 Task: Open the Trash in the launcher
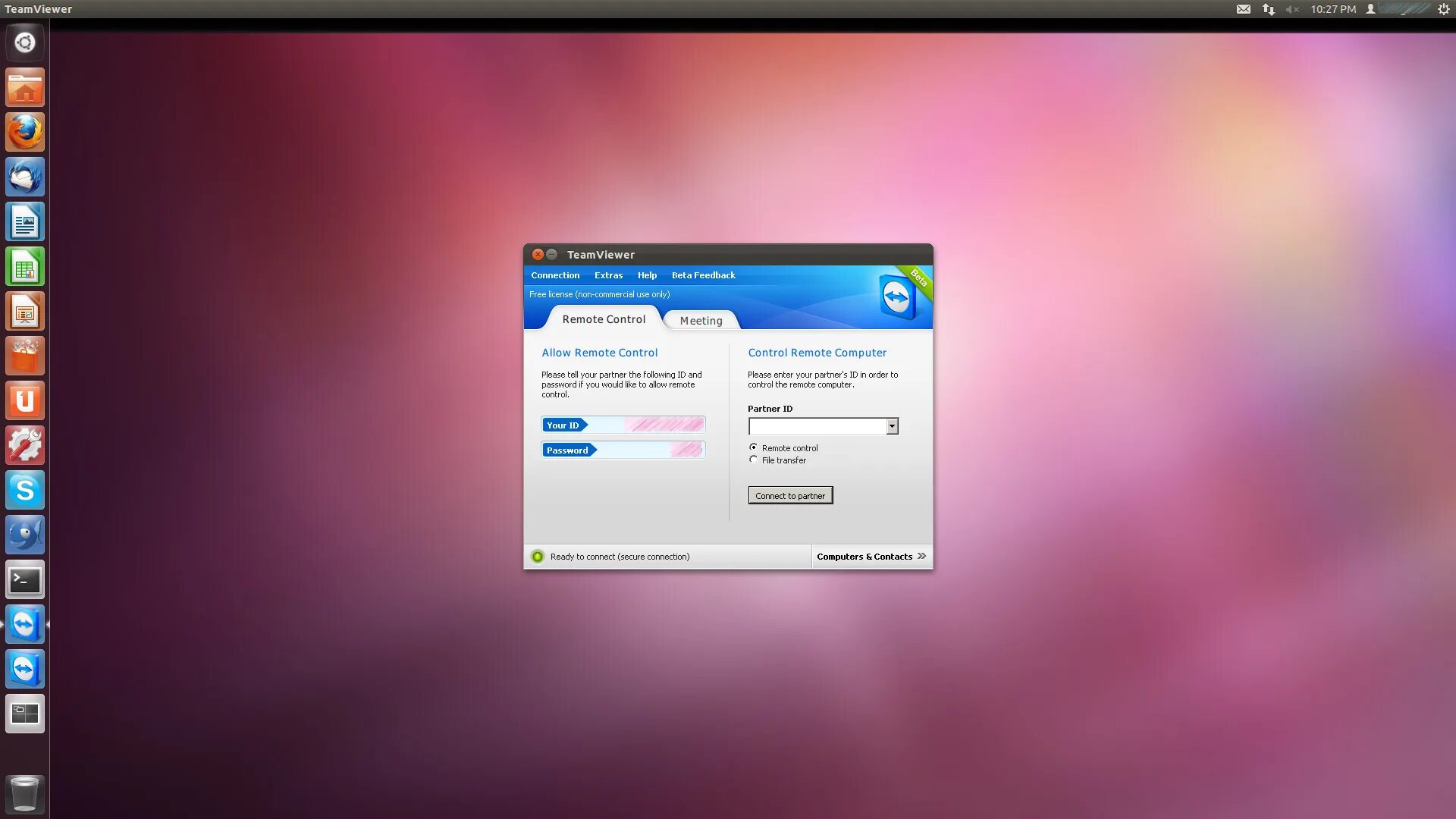(25, 793)
